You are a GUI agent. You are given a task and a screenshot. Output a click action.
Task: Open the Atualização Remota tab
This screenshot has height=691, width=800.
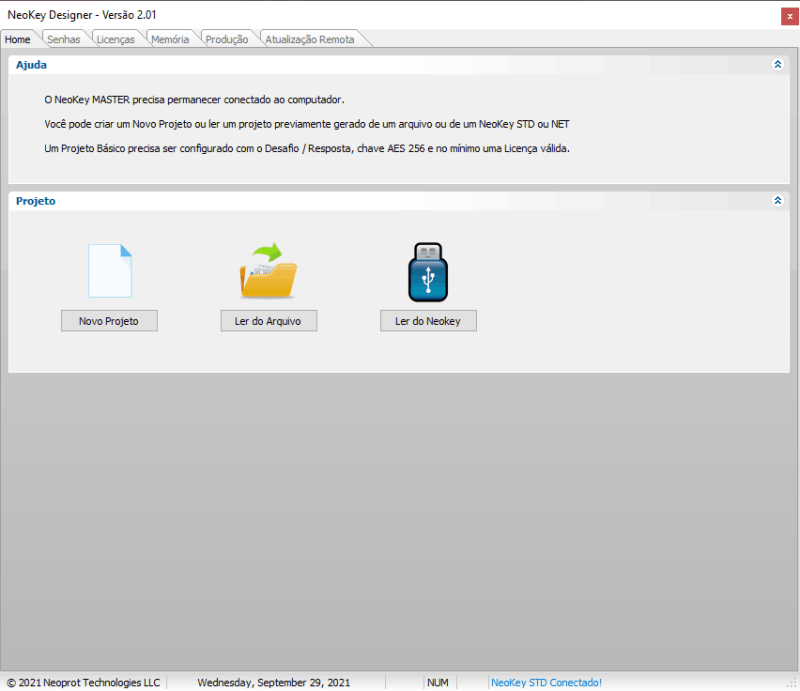(x=310, y=39)
